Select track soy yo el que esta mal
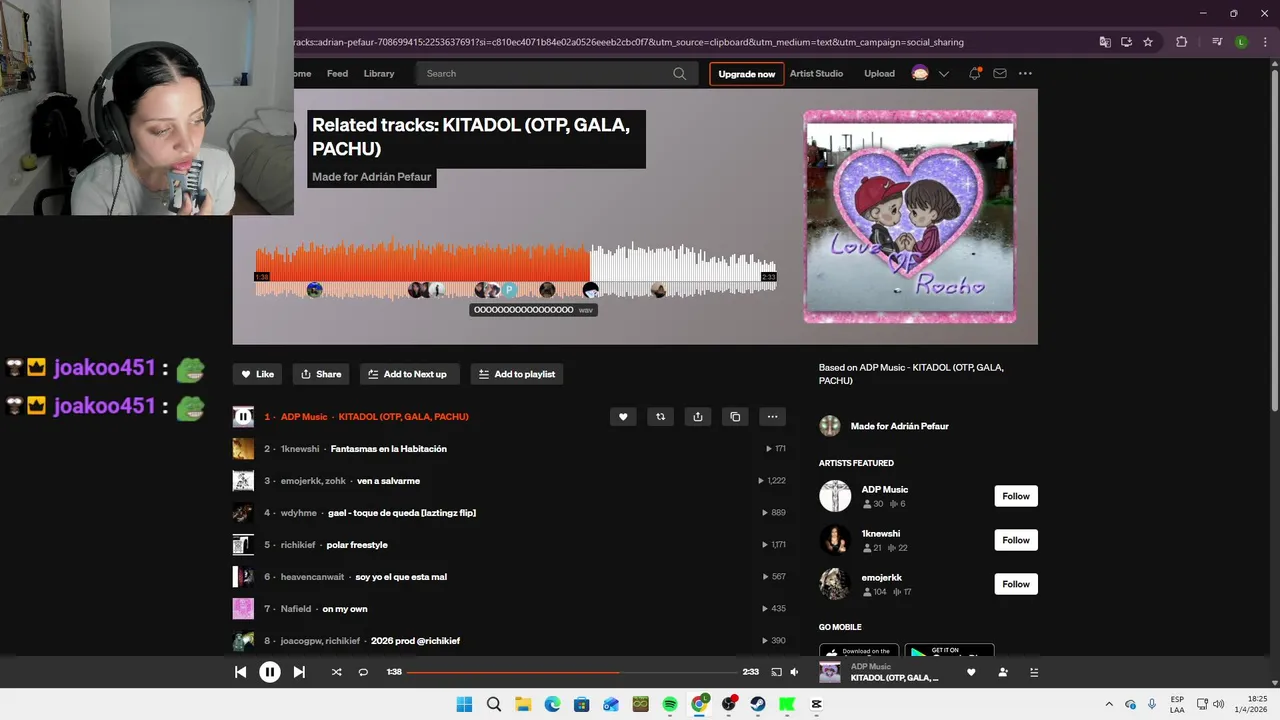Image resolution: width=1280 pixels, height=720 pixels. click(x=401, y=577)
